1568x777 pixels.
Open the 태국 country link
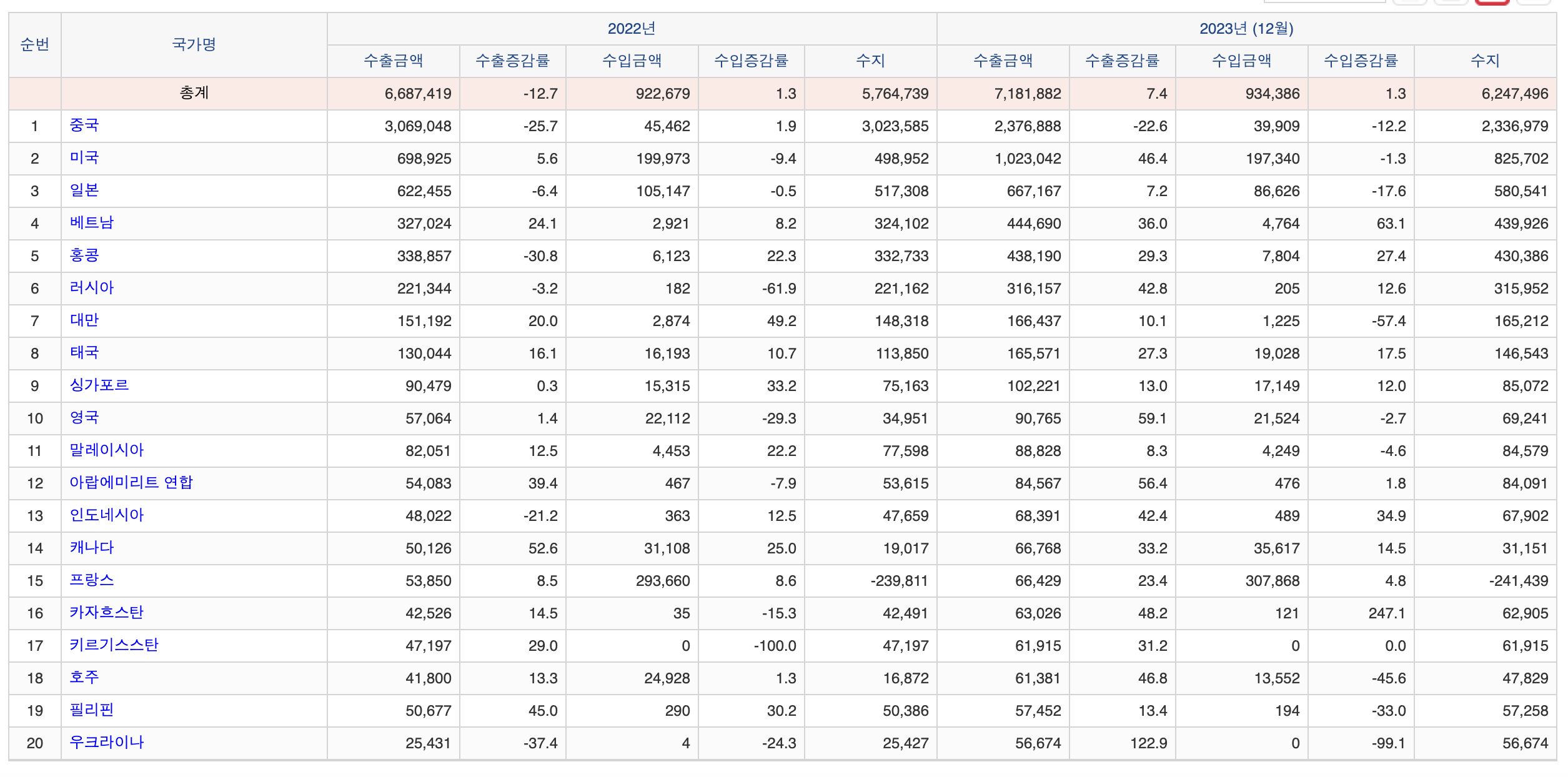click(84, 353)
